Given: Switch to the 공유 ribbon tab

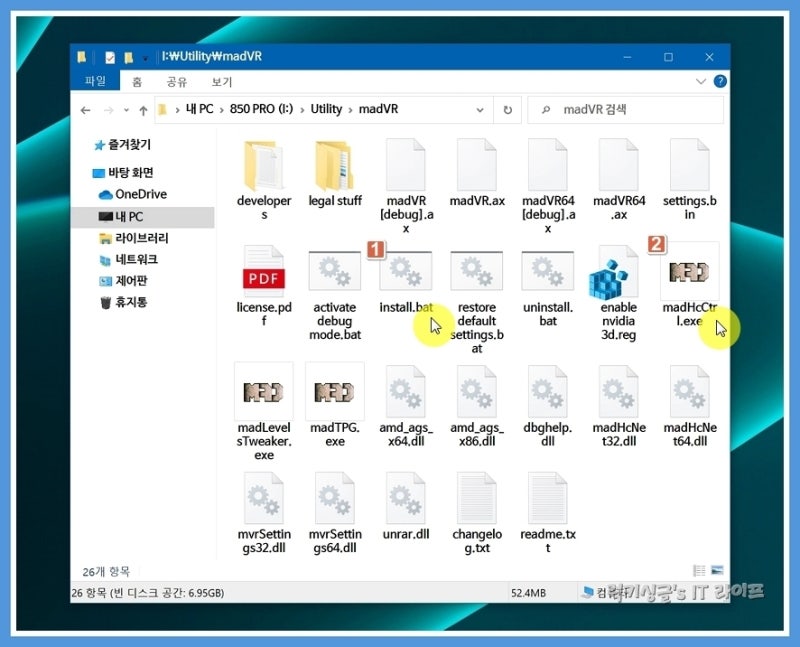Looking at the screenshot, I should point(175,81).
